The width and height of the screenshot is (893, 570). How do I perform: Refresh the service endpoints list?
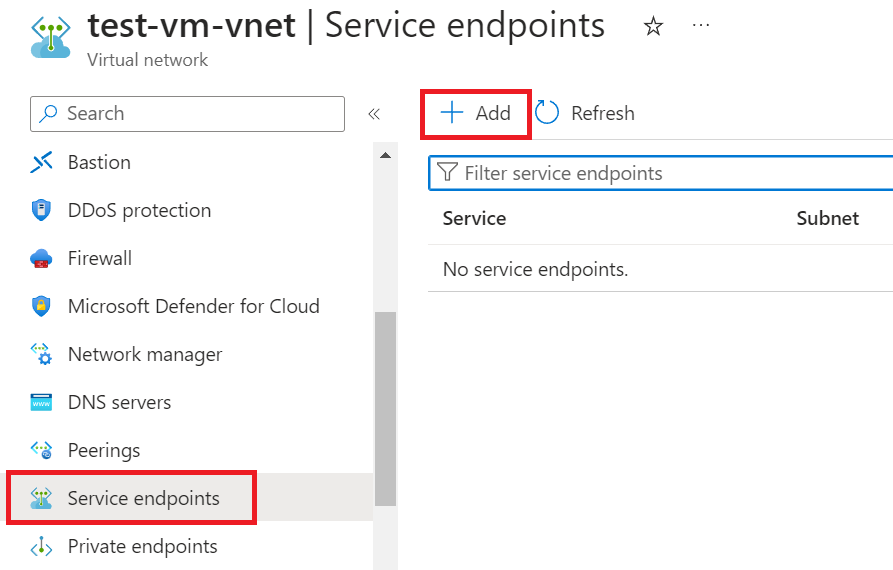(x=585, y=113)
